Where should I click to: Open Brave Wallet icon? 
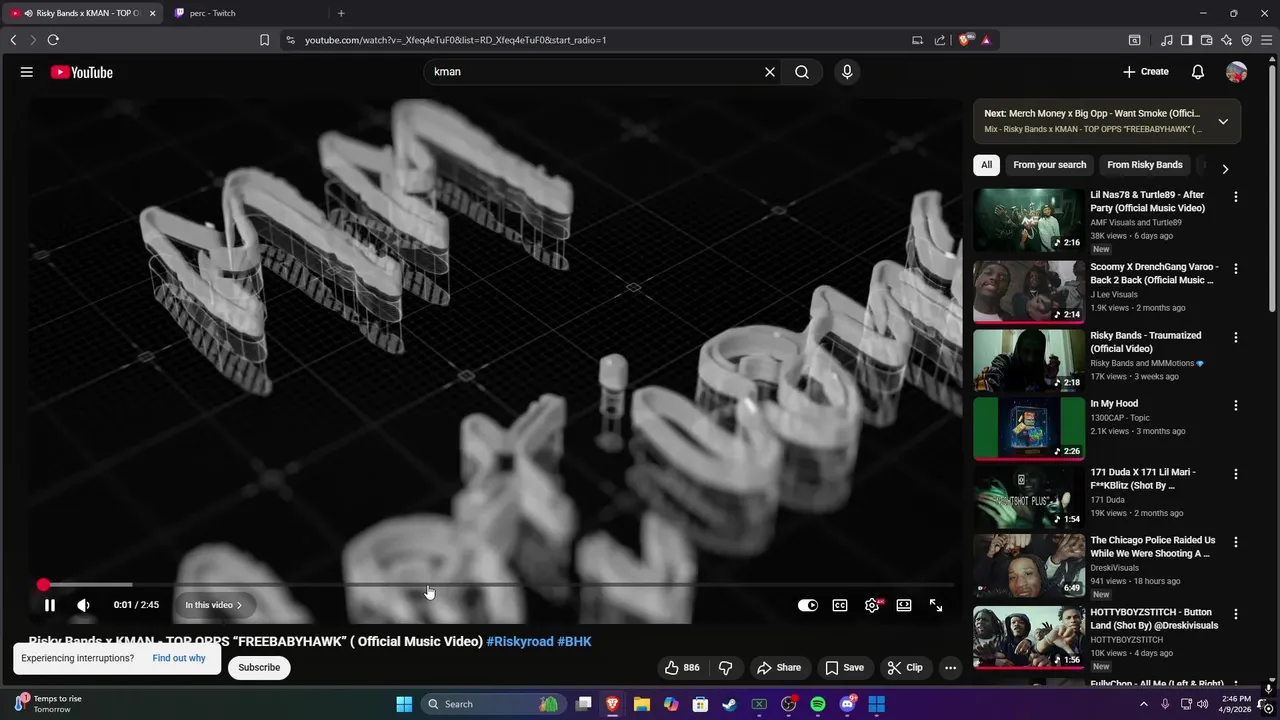coord(1207,40)
